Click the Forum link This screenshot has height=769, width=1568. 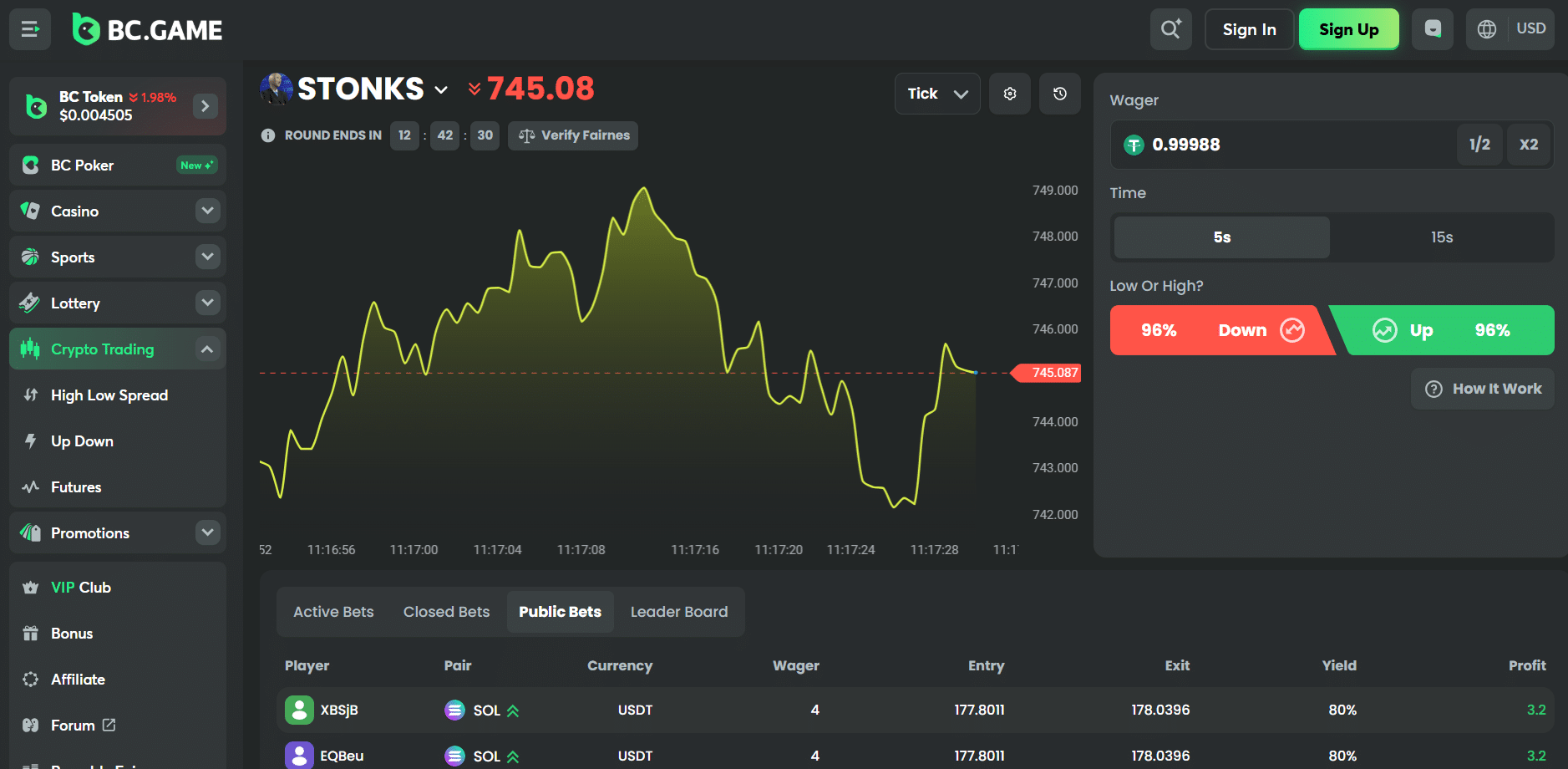coord(73,726)
